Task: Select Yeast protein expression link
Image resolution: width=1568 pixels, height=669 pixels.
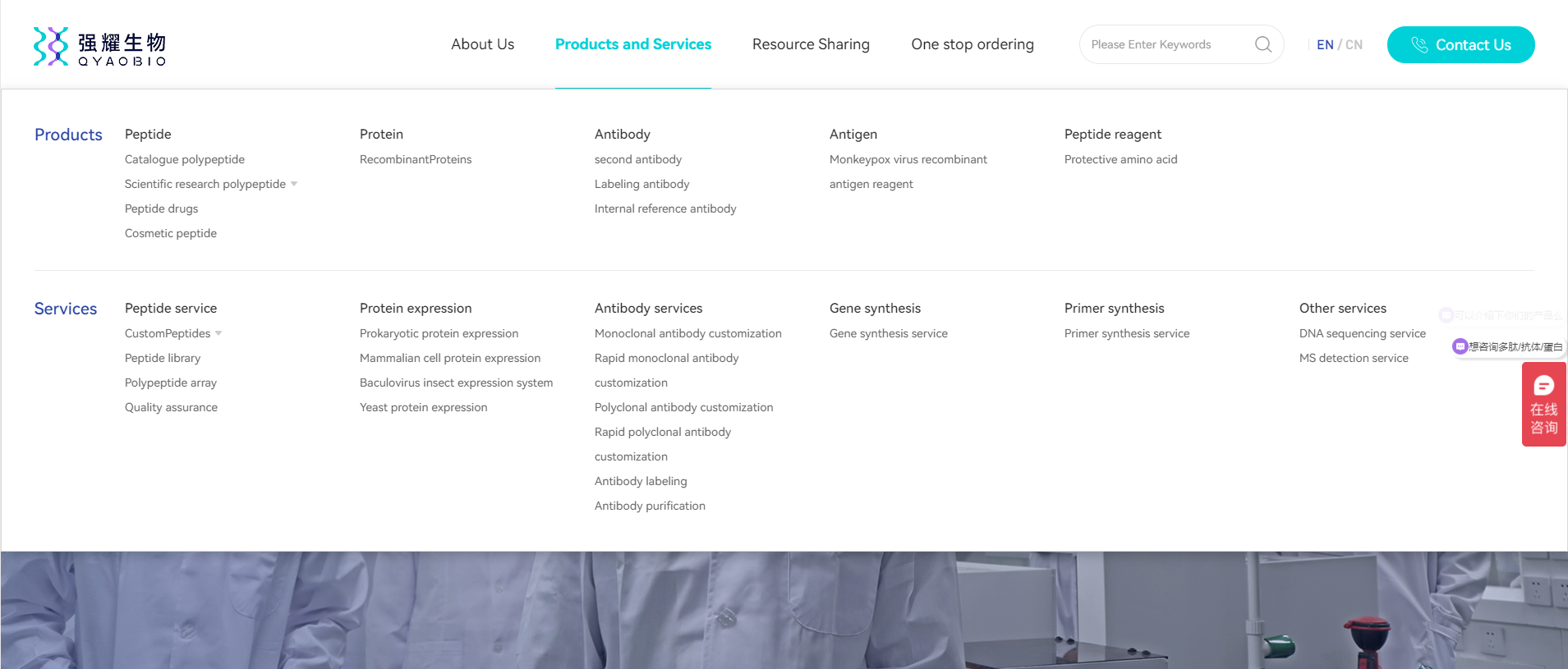Action: 423,407
